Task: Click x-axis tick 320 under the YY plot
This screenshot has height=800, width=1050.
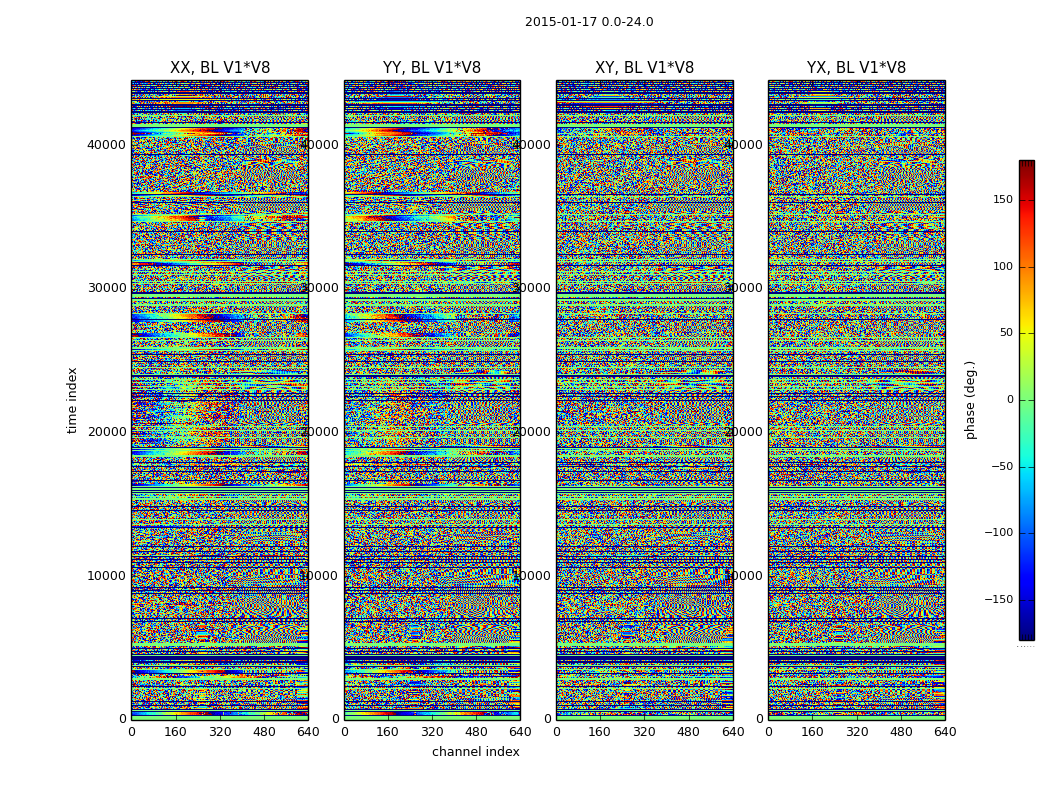Action: tap(432, 732)
